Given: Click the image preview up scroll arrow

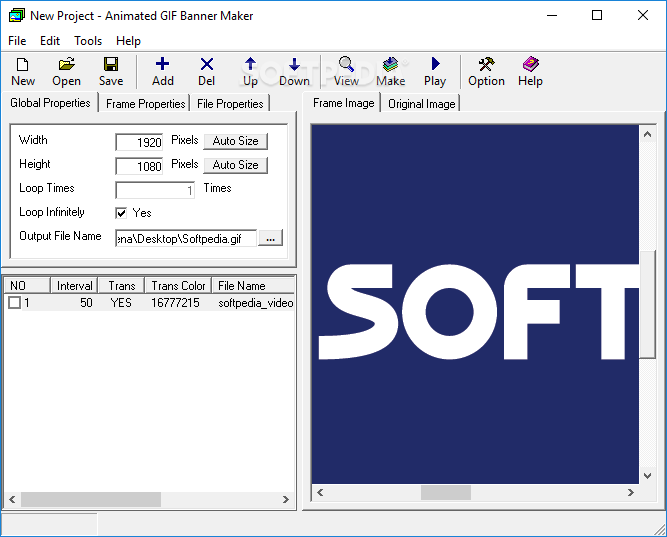Looking at the screenshot, I should 647,134.
